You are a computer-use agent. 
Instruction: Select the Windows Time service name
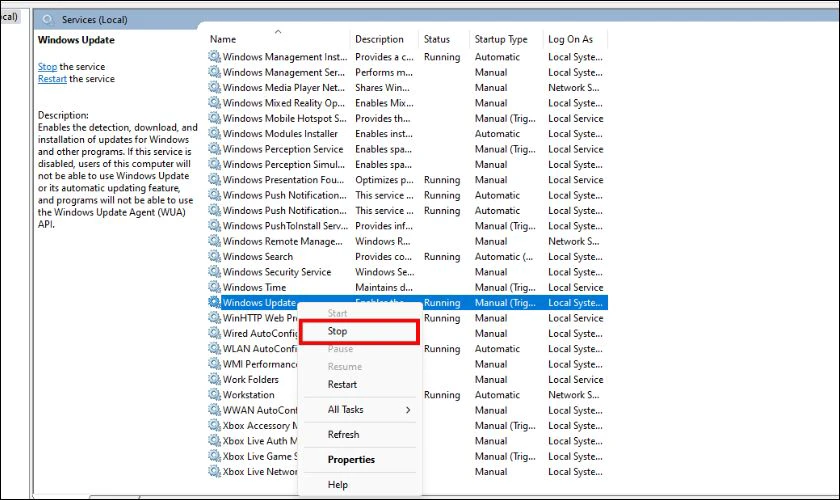coord(254,287)
